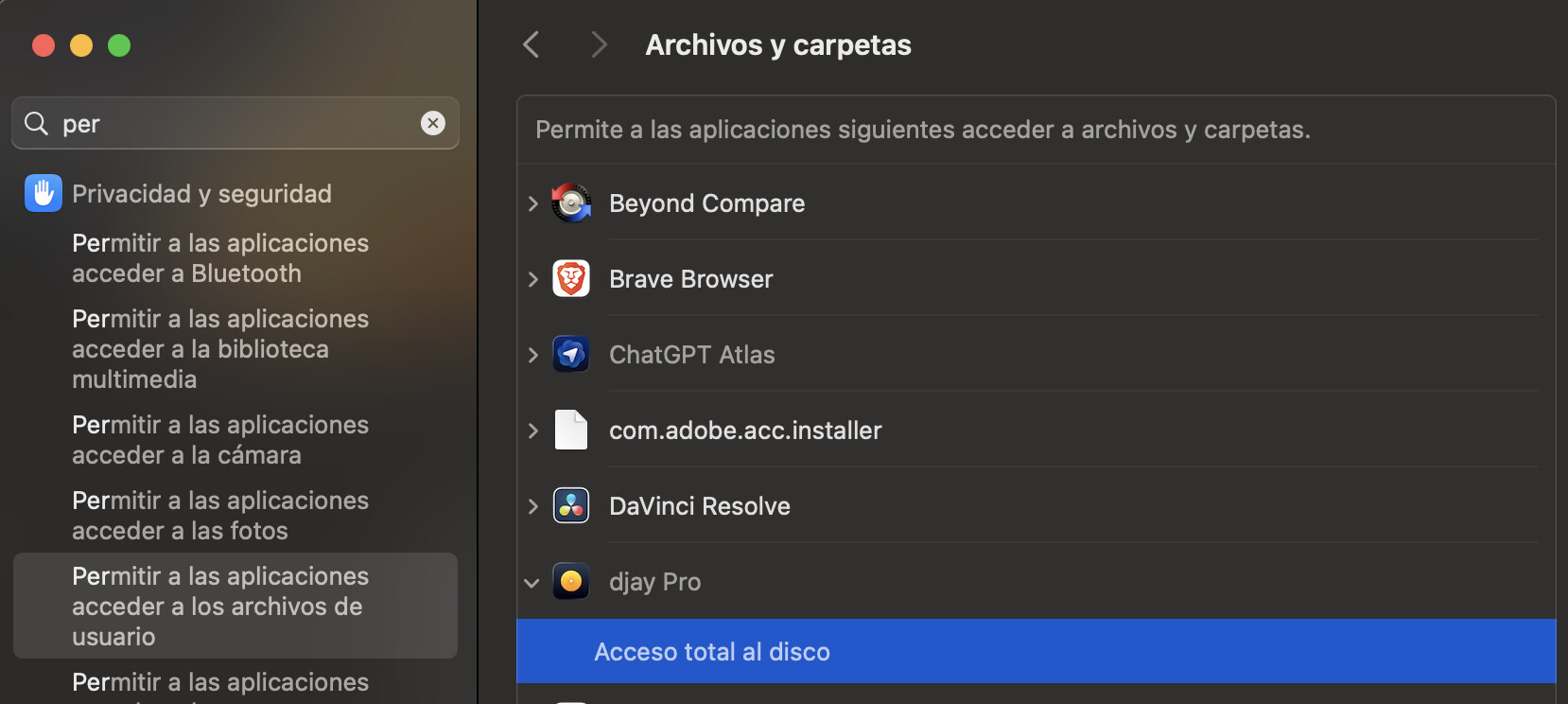This screenshot has width=1568, height=704.
Task: Click the DaVinci Resolve app icon
Action: (571, 506)
